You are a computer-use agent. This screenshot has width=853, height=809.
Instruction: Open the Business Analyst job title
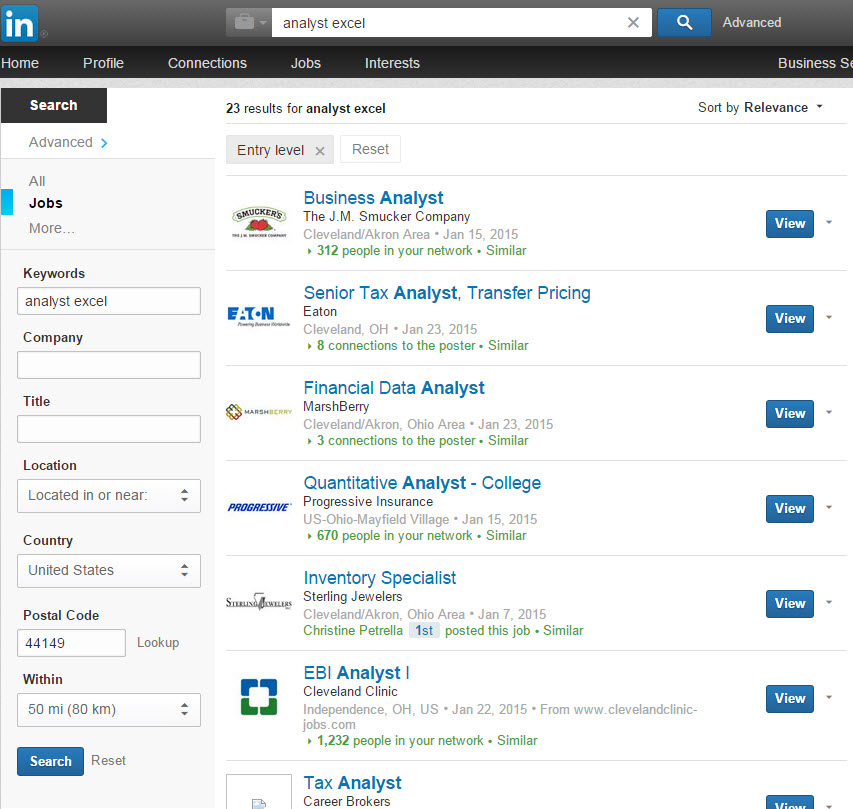click(x=373, y=197)
